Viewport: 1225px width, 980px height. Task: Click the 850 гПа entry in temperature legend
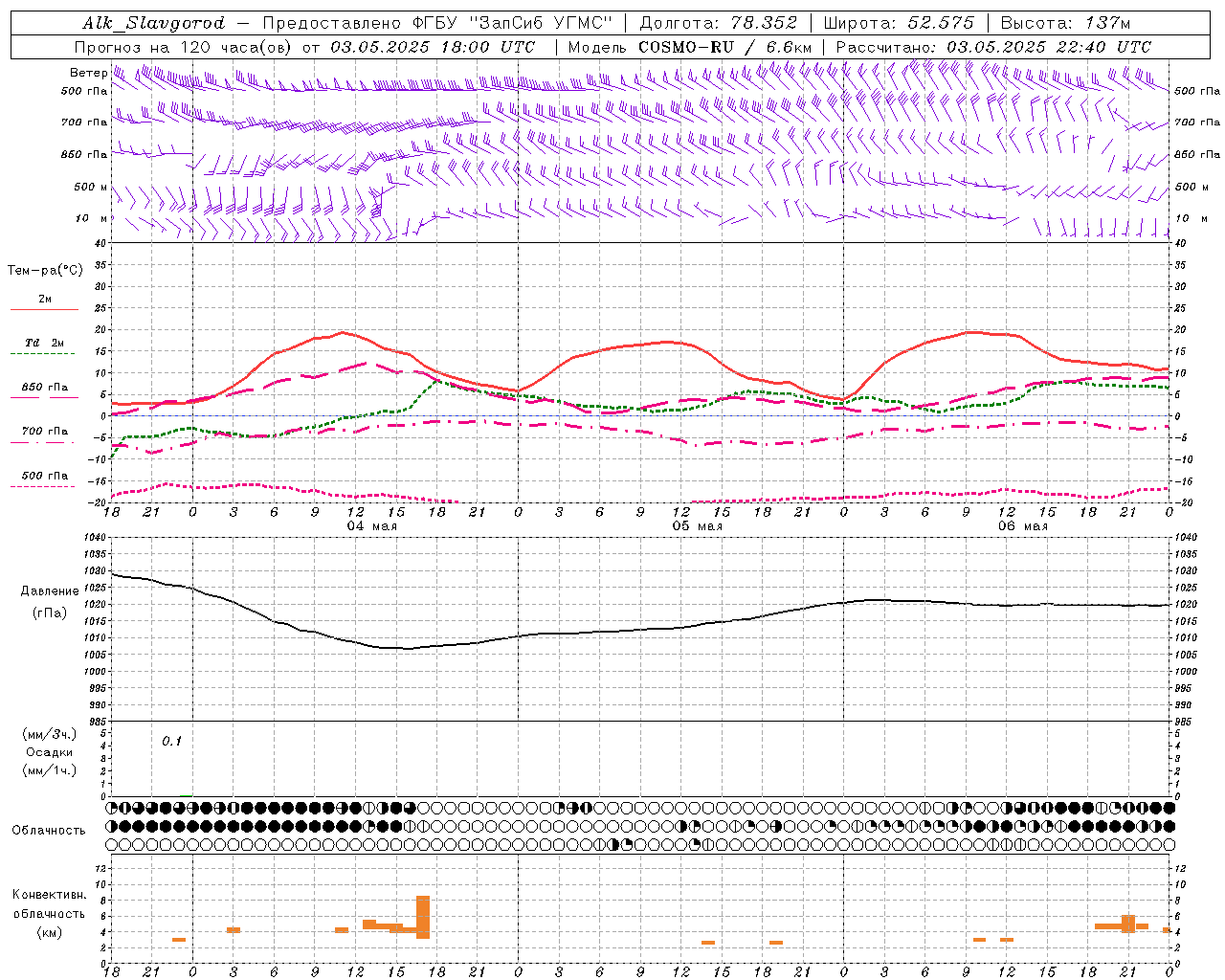pos(44,388)
